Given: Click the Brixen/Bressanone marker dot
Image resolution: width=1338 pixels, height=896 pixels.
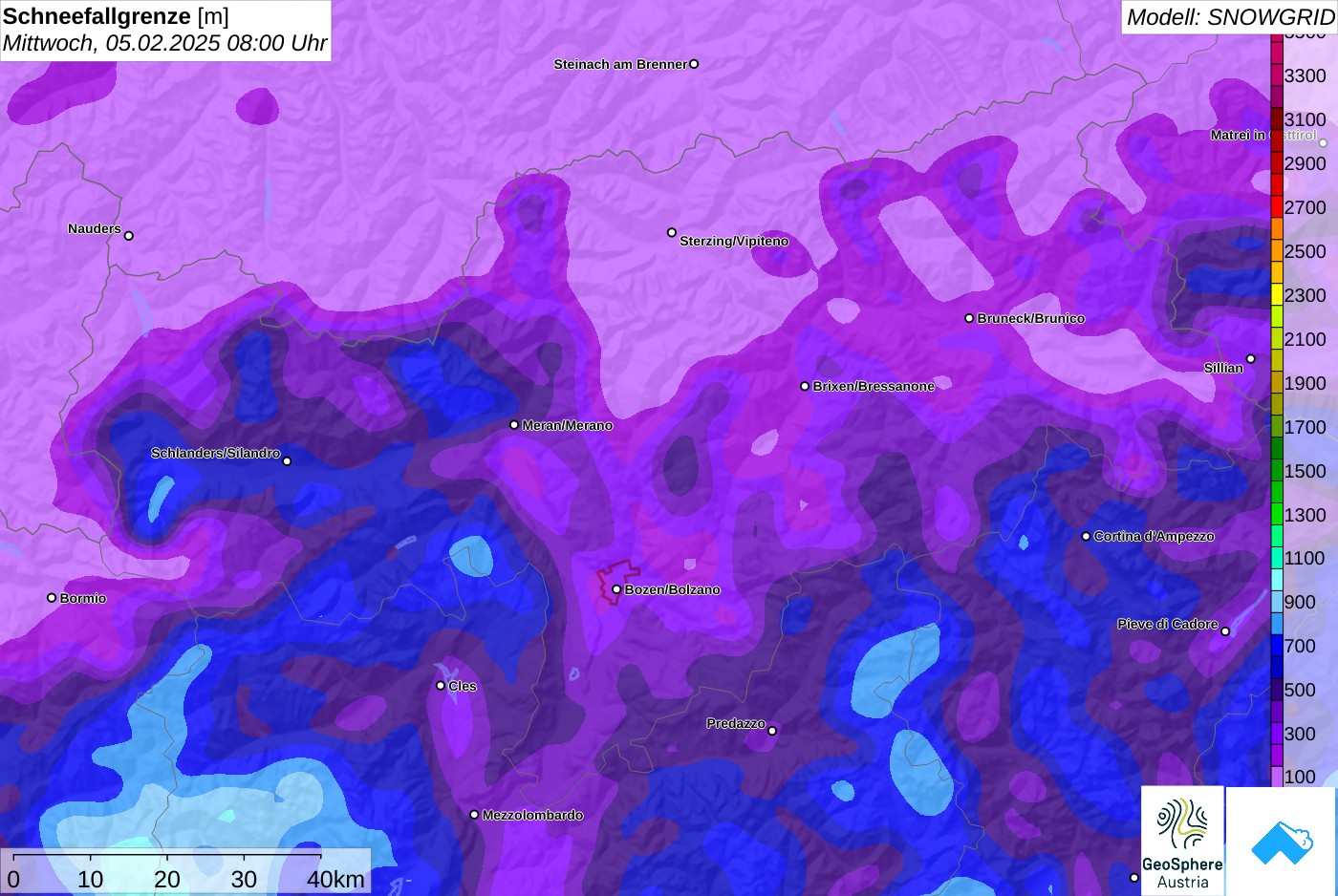Looking at the screenshot, I should tap(805, 386).
